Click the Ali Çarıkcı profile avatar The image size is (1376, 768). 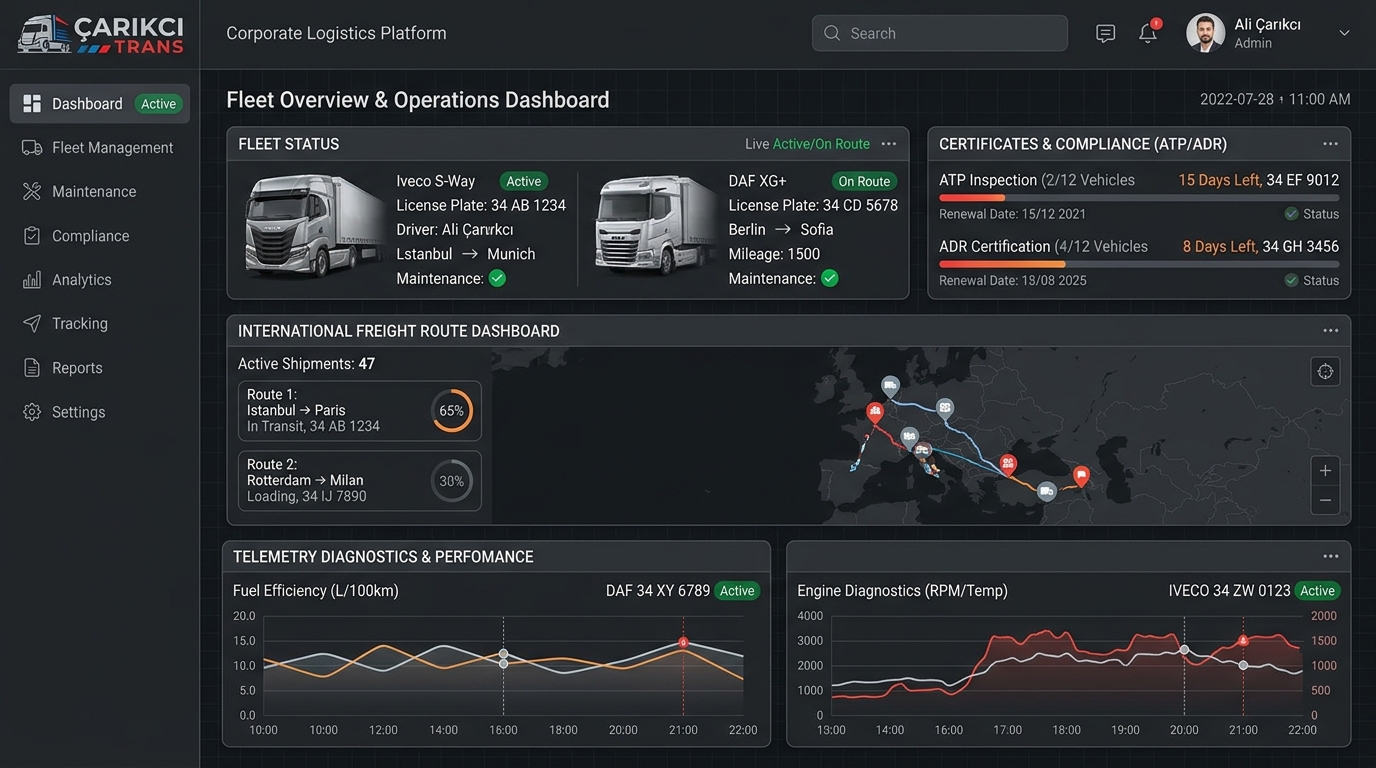(1205, 33)
